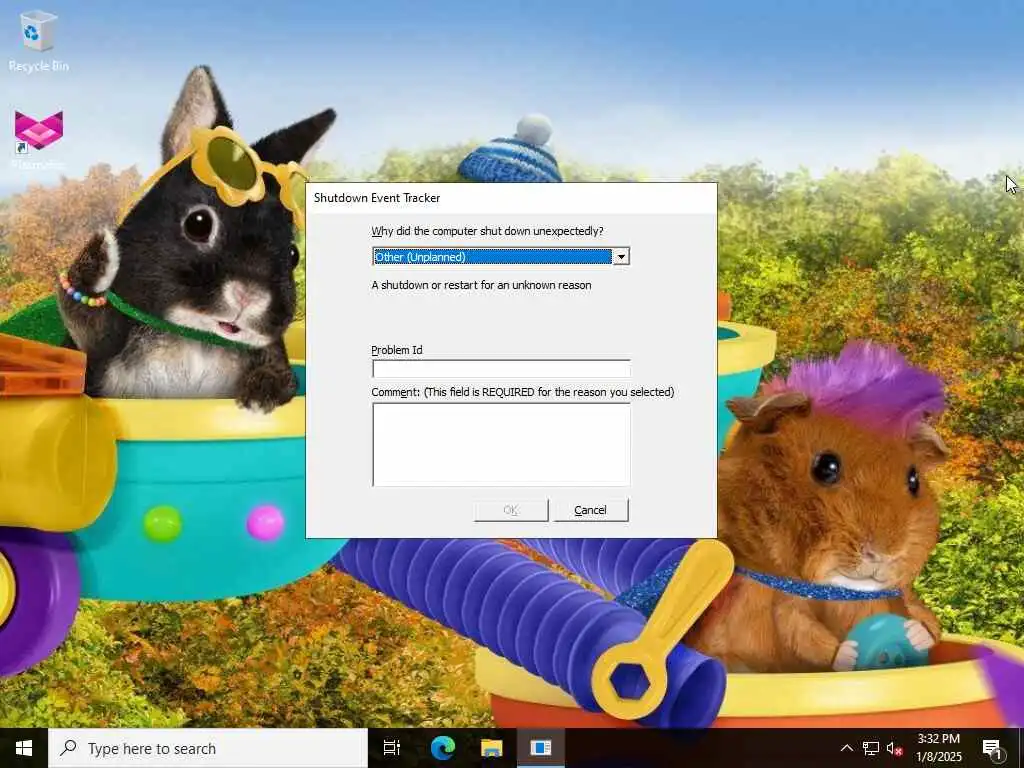Viewport: 1024px width, 768px height.
Task: Launch Microsoft Edge from the taskbar
Action: click(x=442, y=748)
